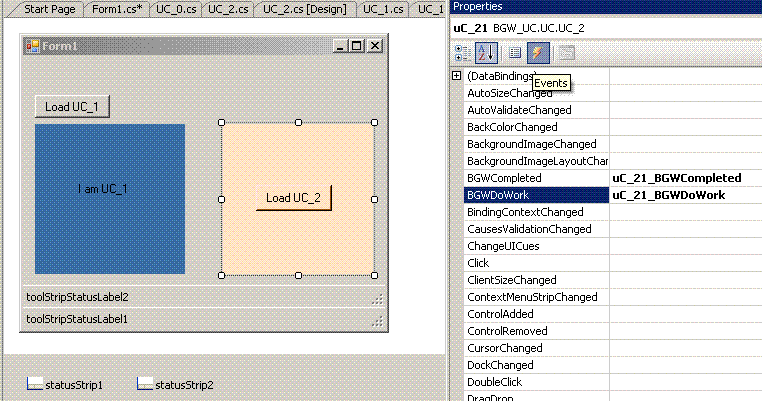This screenshot has width=762, height=401.
Task: Open the Start Page tab
Action: click(x=50, y=9)
